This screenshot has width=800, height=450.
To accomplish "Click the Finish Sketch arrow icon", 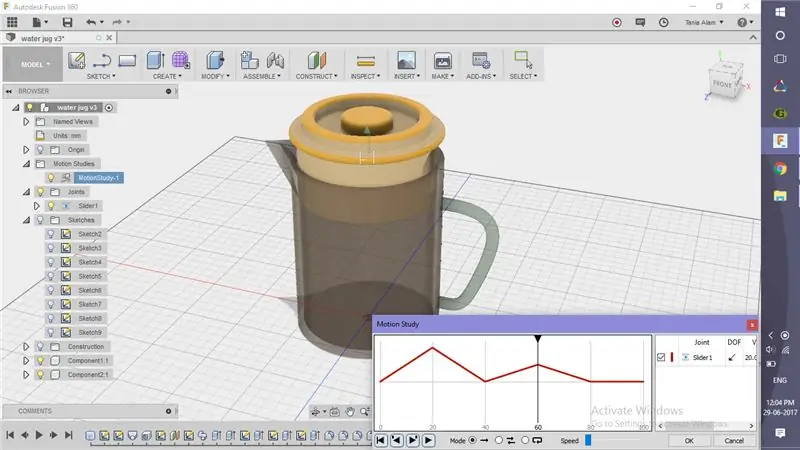I will (102, 61).
